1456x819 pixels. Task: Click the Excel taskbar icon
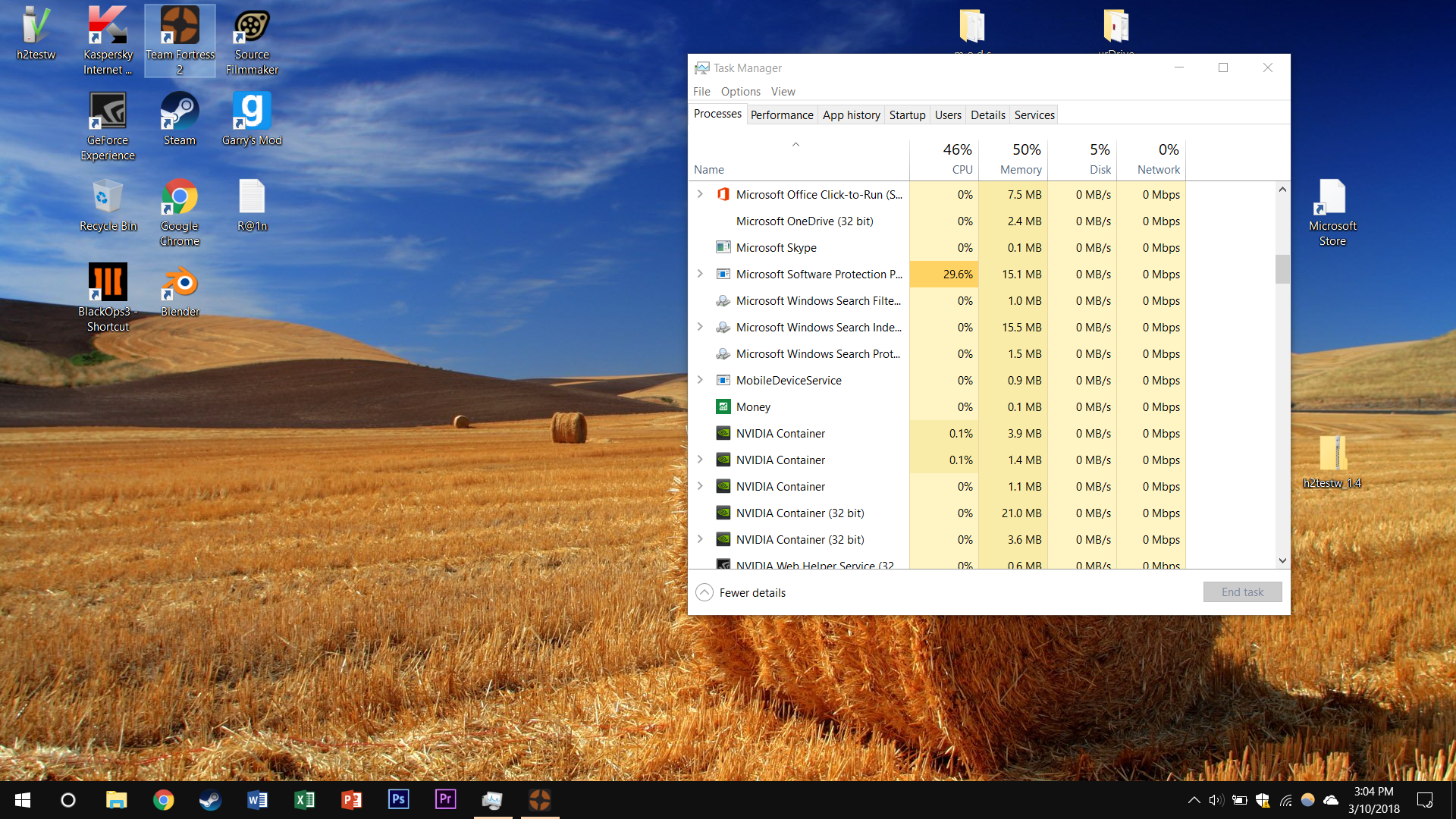click(304, 799)
